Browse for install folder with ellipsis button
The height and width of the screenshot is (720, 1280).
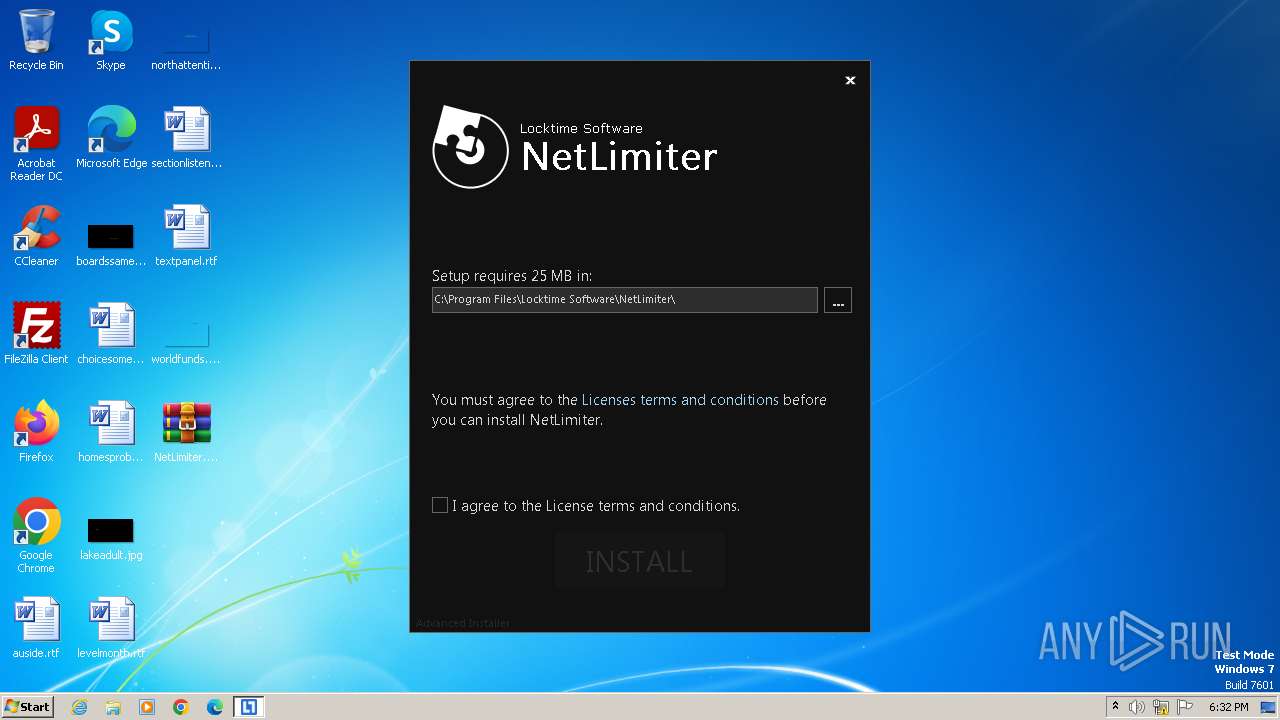[x=838, y=300]
